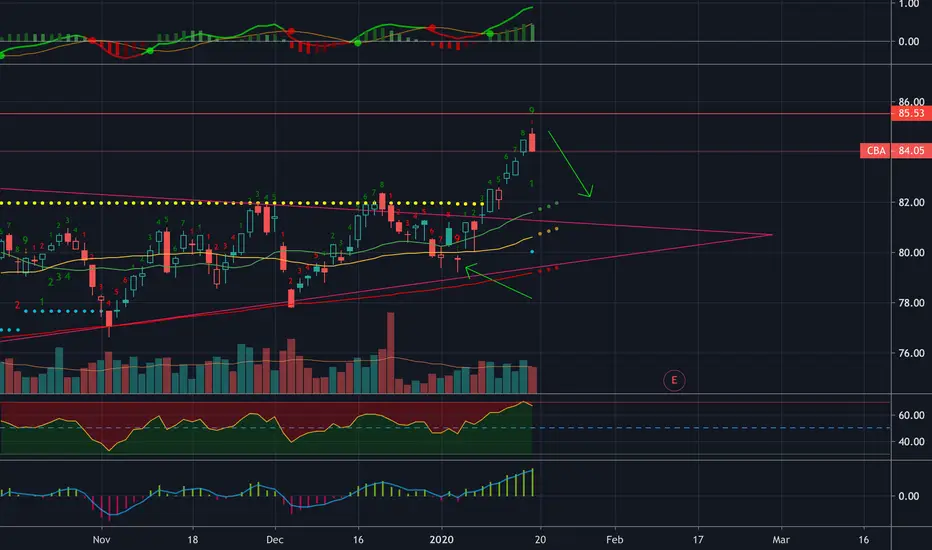Select the red horizontal line at 85.53

(x=445, y=114)
